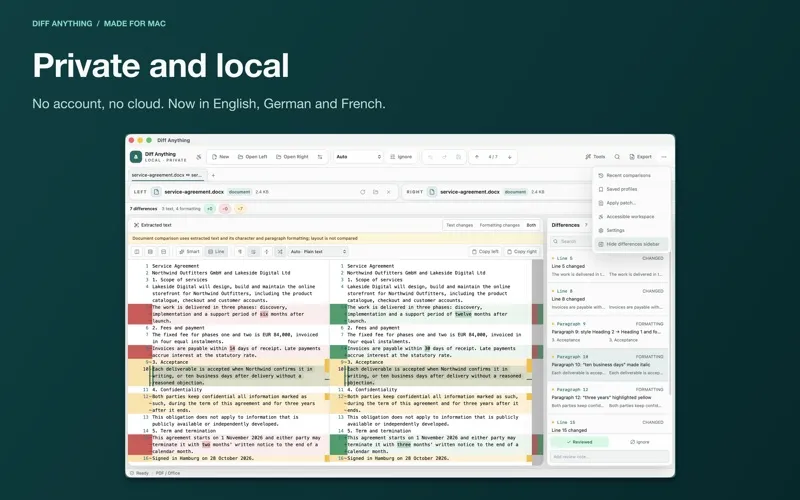Select Recent comparisons from the menu
Viewport: 800px width, 500px height.
coord(632,176)
